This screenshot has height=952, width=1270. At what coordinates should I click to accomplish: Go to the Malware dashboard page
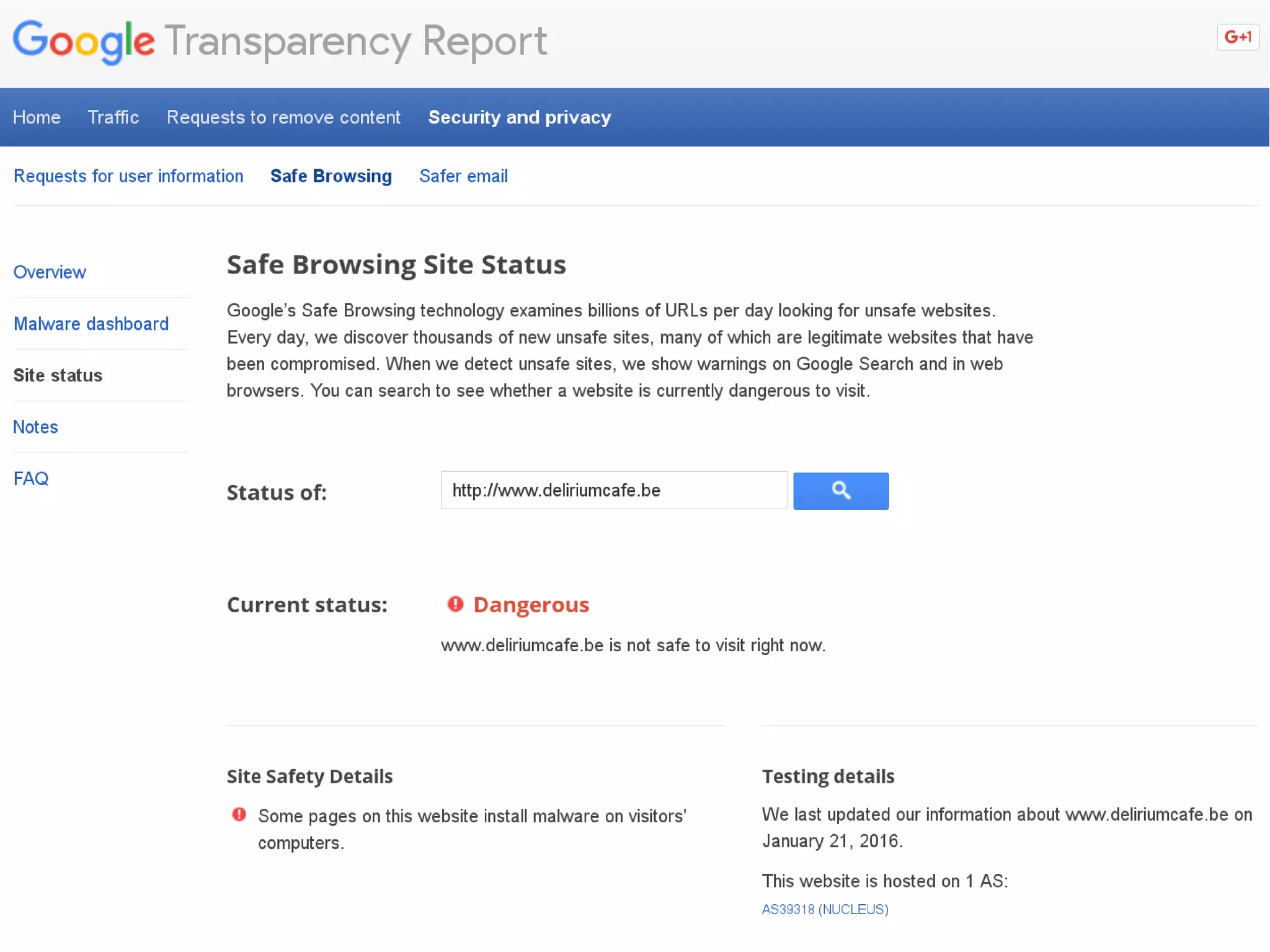coord(91,324)
